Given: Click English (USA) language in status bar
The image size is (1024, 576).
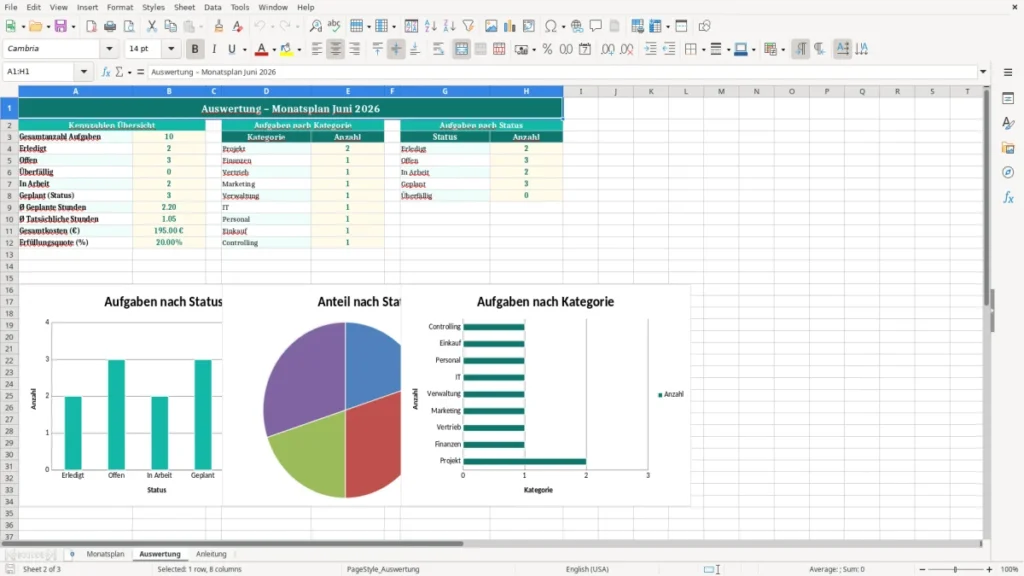Looking at the screenshot, I should click(x=587, y=569).
